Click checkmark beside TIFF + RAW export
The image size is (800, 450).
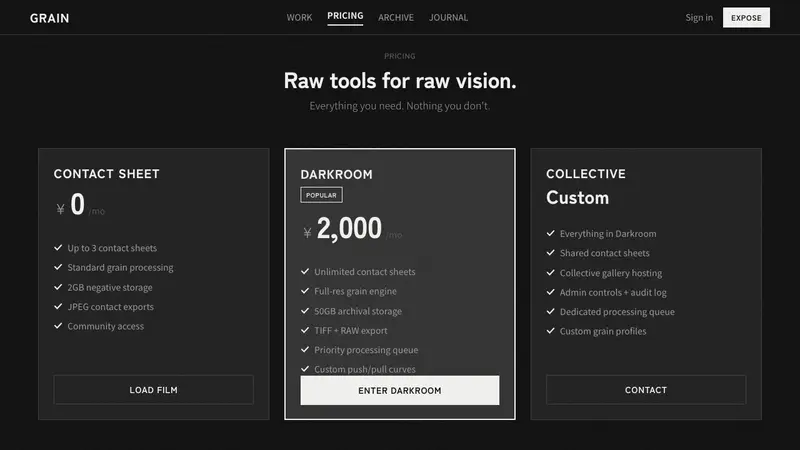coord(305,330)
